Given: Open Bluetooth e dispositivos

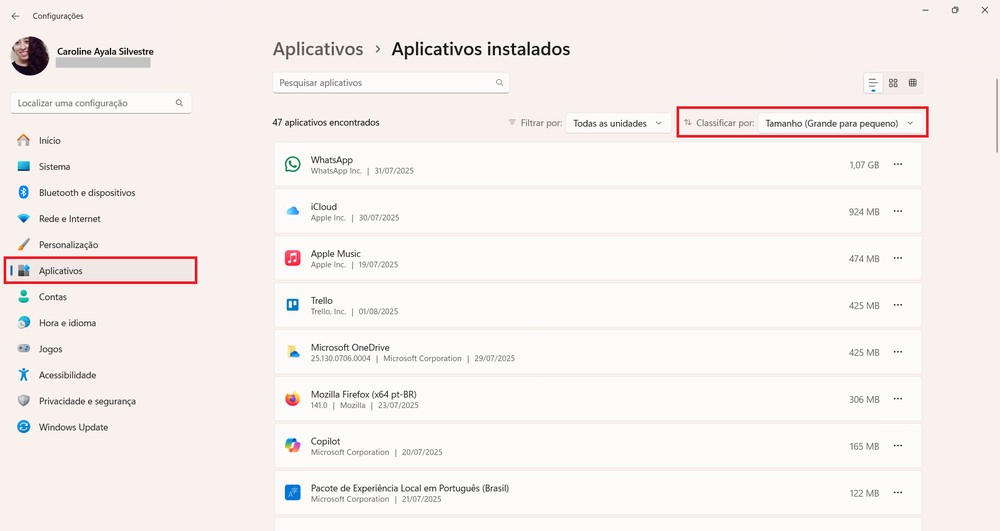Looking at the screenshot, I should (x=100, y=193).
